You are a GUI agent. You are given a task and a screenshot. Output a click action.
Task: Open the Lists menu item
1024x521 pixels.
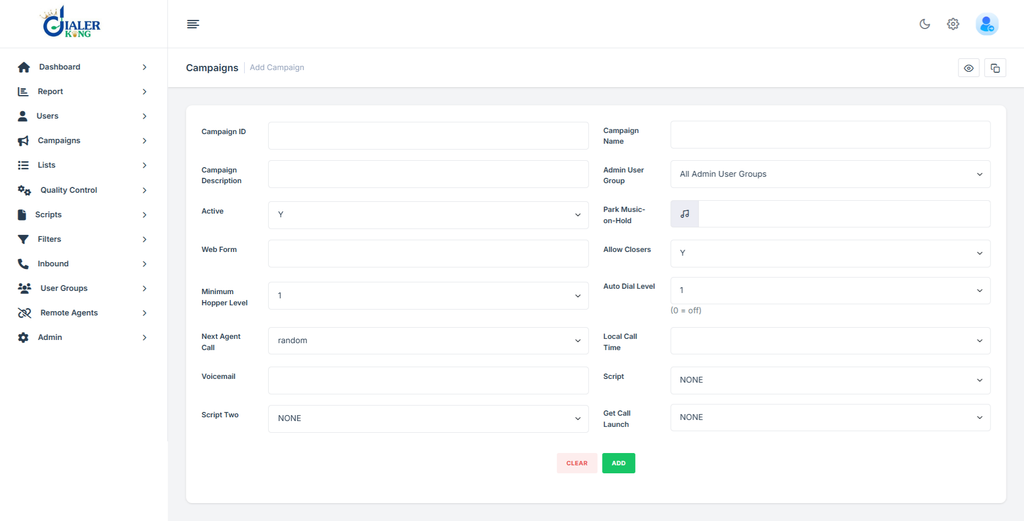84,165
